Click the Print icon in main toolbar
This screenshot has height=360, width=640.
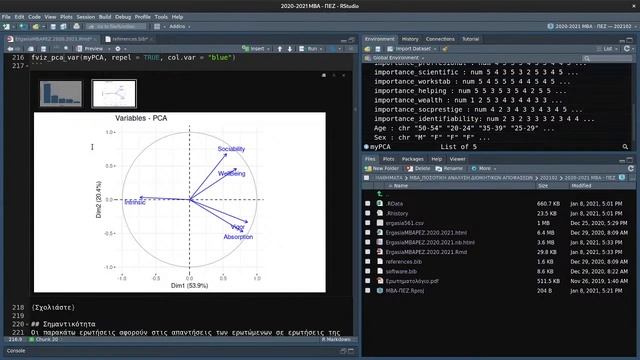tap(76, 27)
